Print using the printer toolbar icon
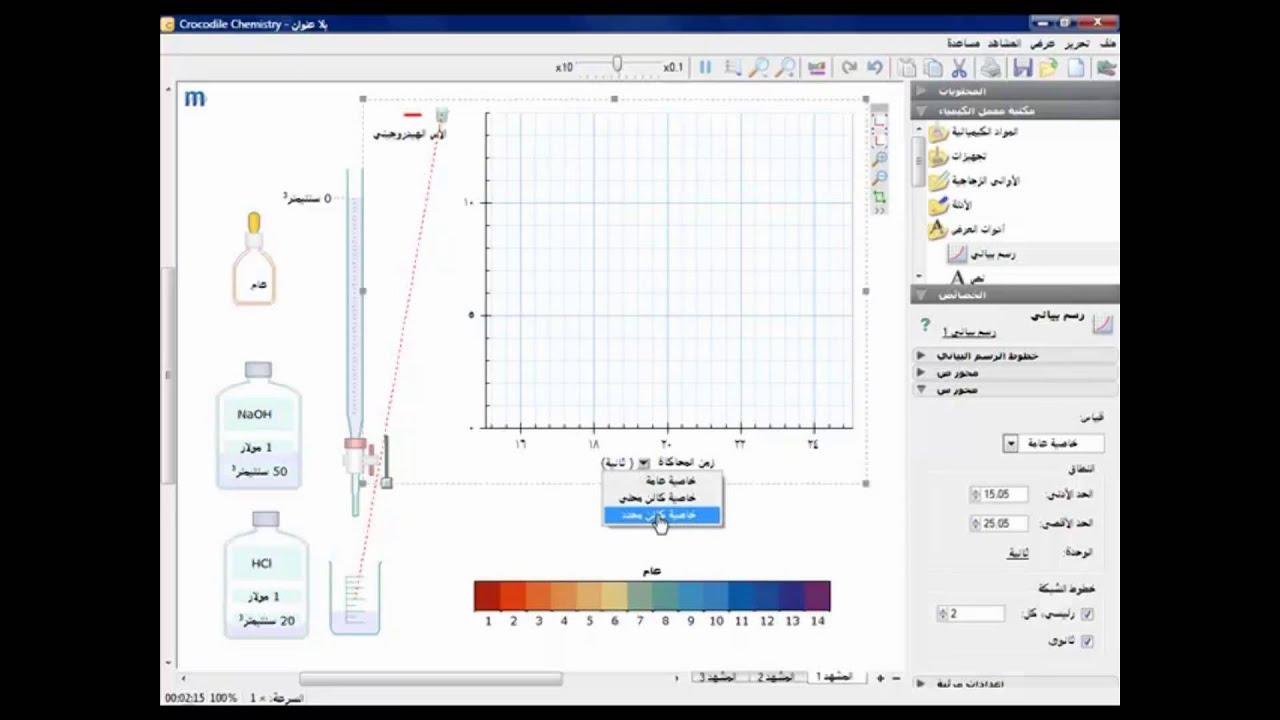Viewport: 1280px width, 720px height. point(990,68)
